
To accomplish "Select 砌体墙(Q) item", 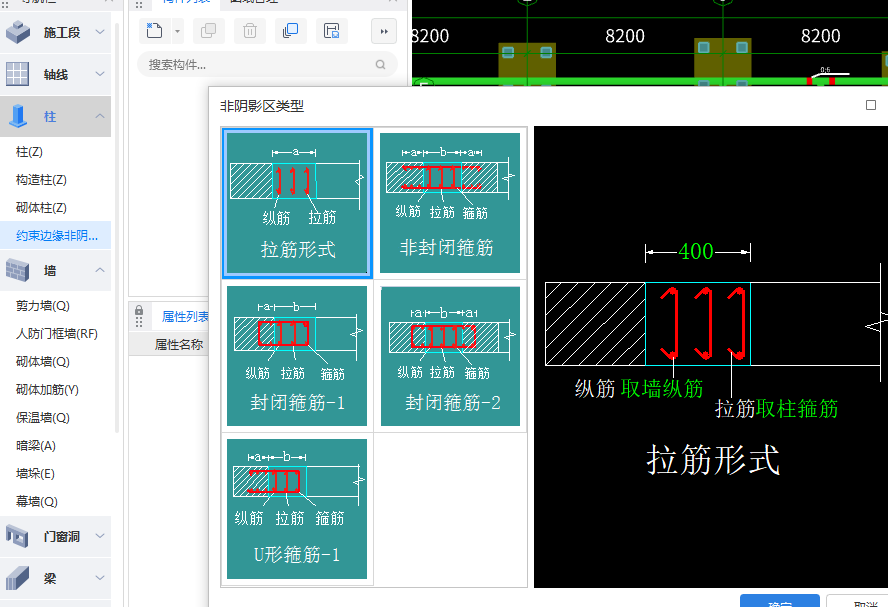I will pos(43,362).
